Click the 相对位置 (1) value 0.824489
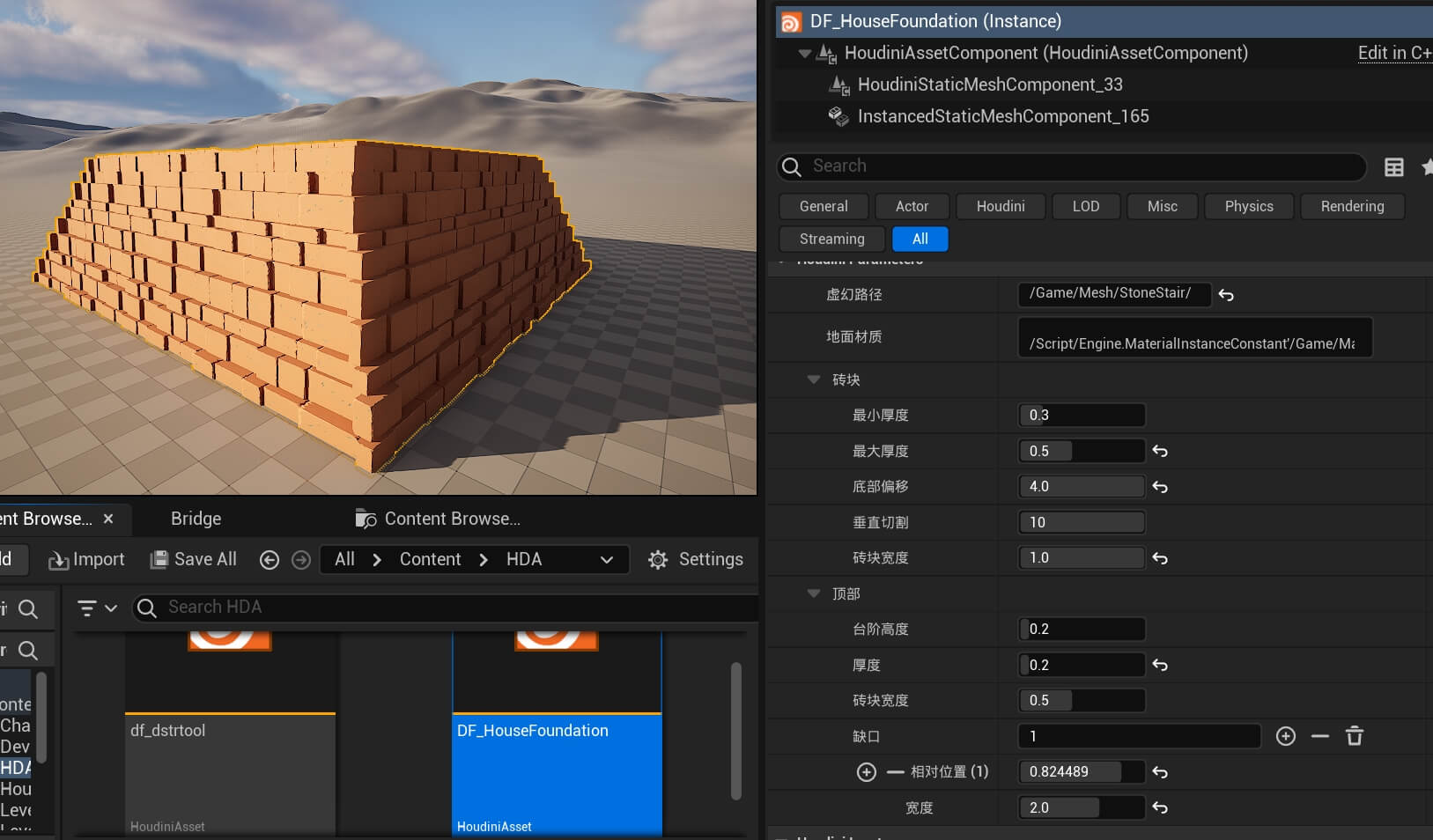1433x840 pixels. pos(1082,771)
